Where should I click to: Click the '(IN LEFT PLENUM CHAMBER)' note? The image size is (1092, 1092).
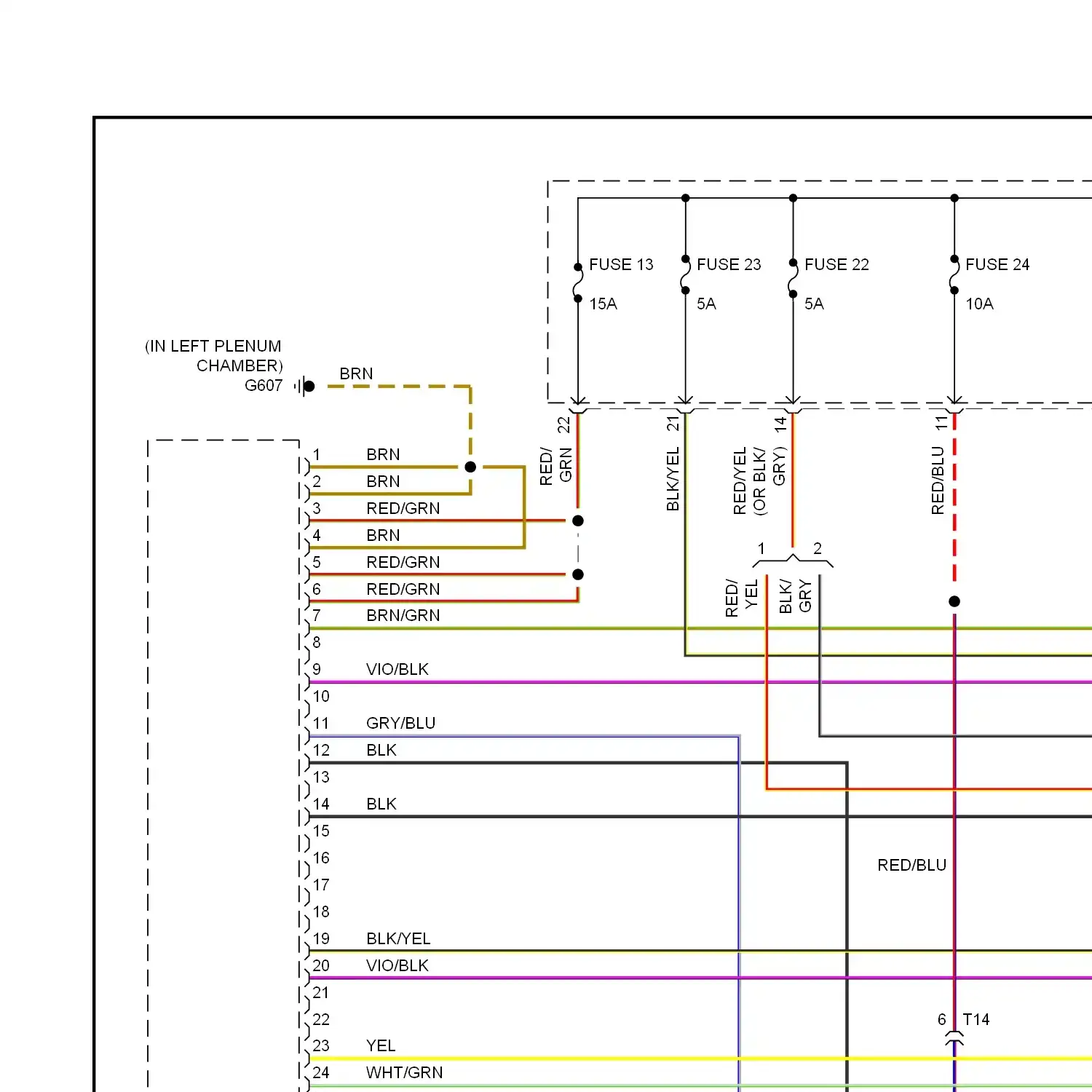pyautogui.click(x=213, y=356)
